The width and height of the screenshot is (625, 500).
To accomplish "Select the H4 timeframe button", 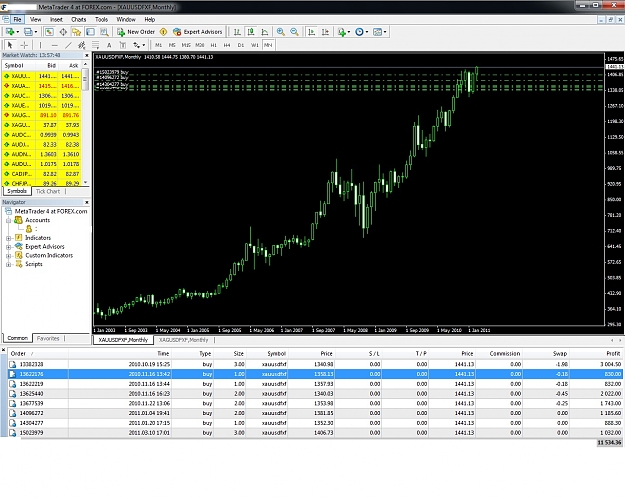I will 227,45.
